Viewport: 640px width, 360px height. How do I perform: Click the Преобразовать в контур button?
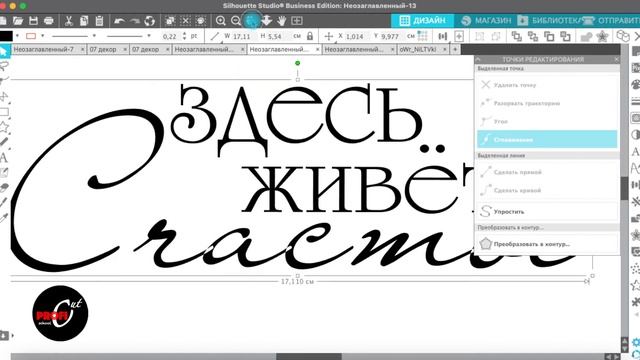click(547, 244)
